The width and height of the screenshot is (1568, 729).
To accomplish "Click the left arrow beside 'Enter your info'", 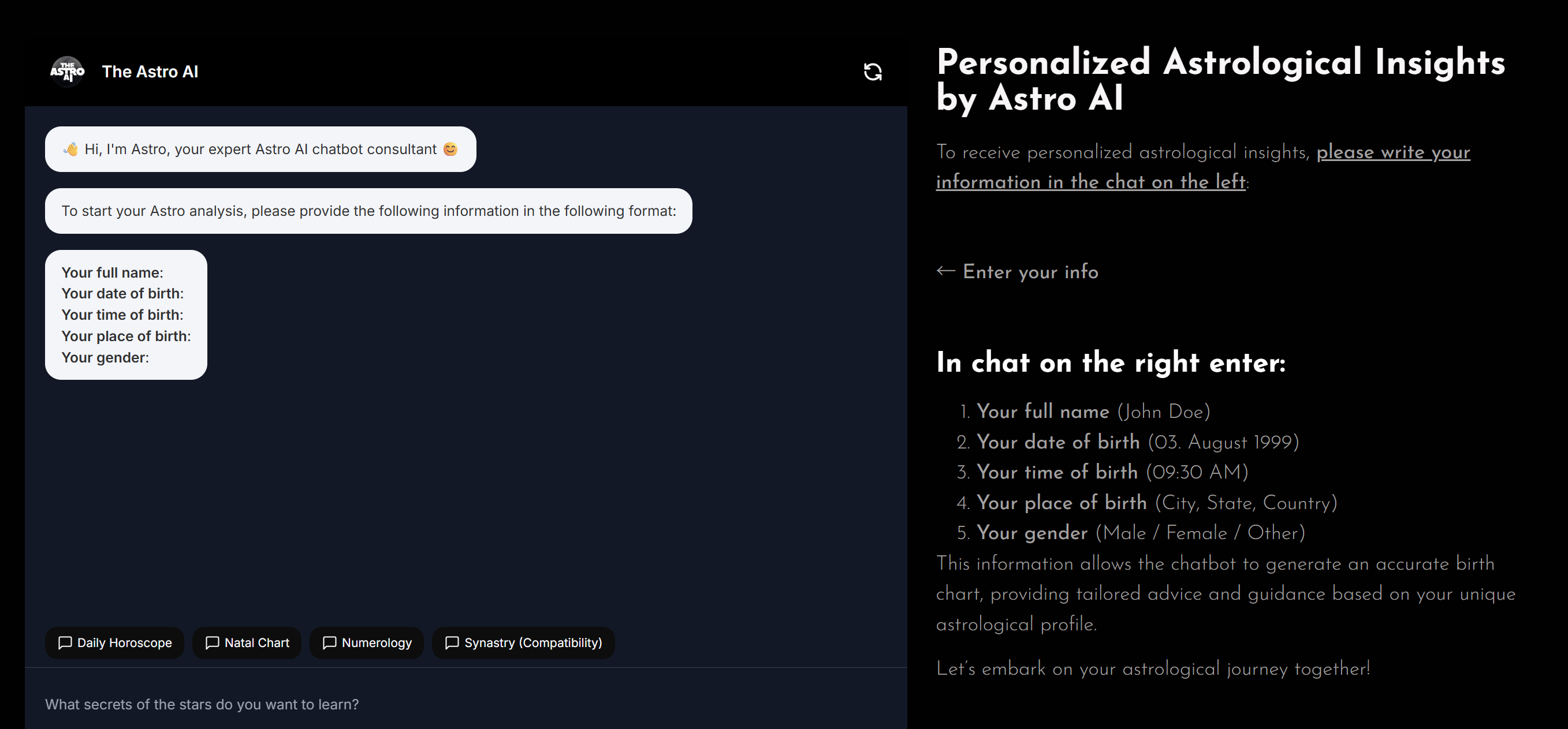I will click(x=946, y=271).
